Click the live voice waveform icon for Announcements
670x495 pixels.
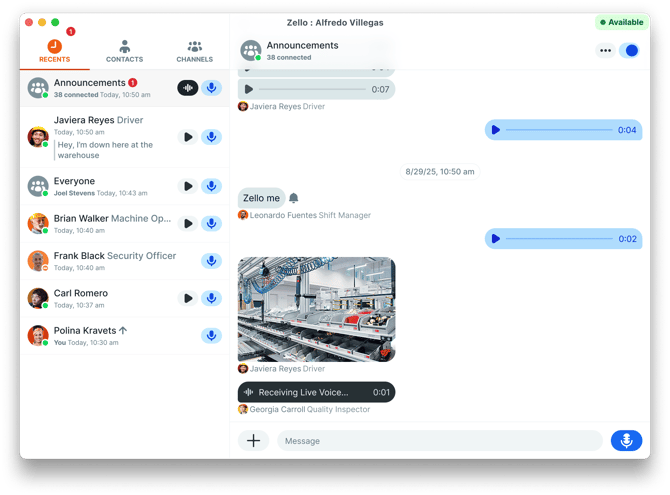[x=188, y=88]
